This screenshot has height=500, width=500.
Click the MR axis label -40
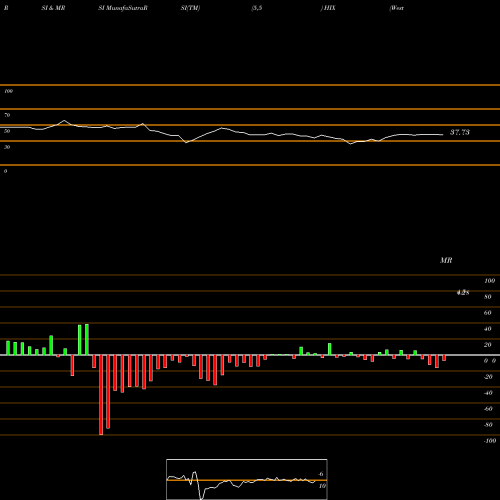[x=488, y=393]
